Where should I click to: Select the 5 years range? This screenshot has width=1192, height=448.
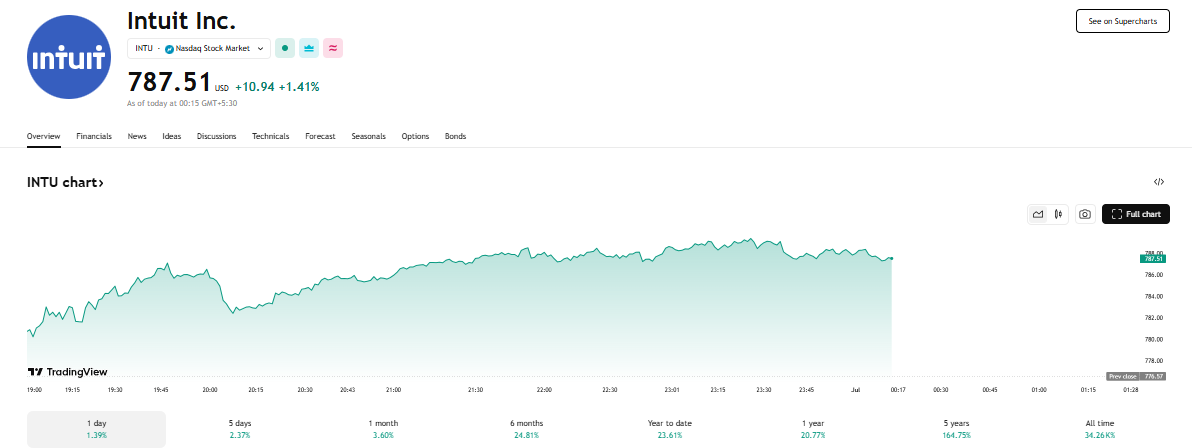click(x=956, y=429)
